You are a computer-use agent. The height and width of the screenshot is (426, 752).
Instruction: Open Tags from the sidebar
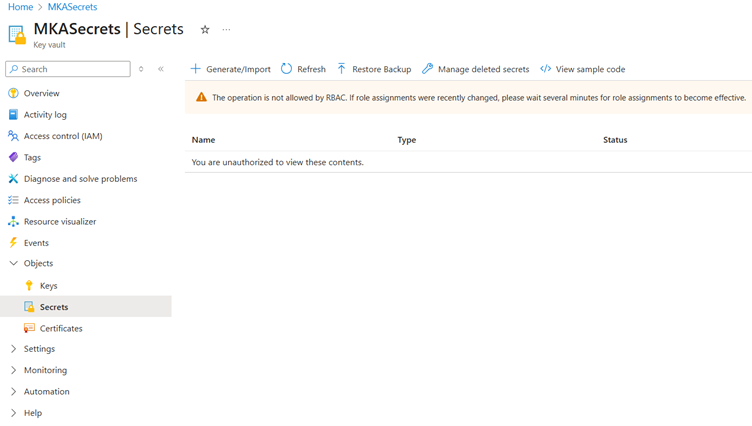click(x=32, y=157)
